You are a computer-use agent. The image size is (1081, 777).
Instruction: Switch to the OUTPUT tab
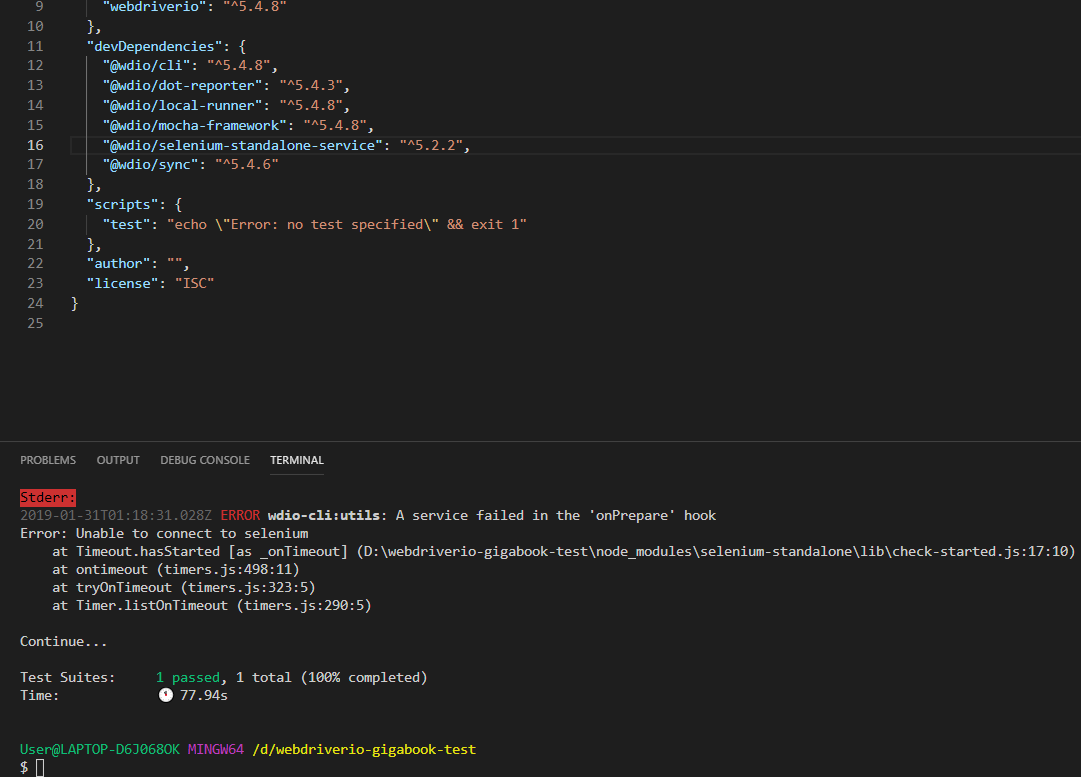(118, 460)
